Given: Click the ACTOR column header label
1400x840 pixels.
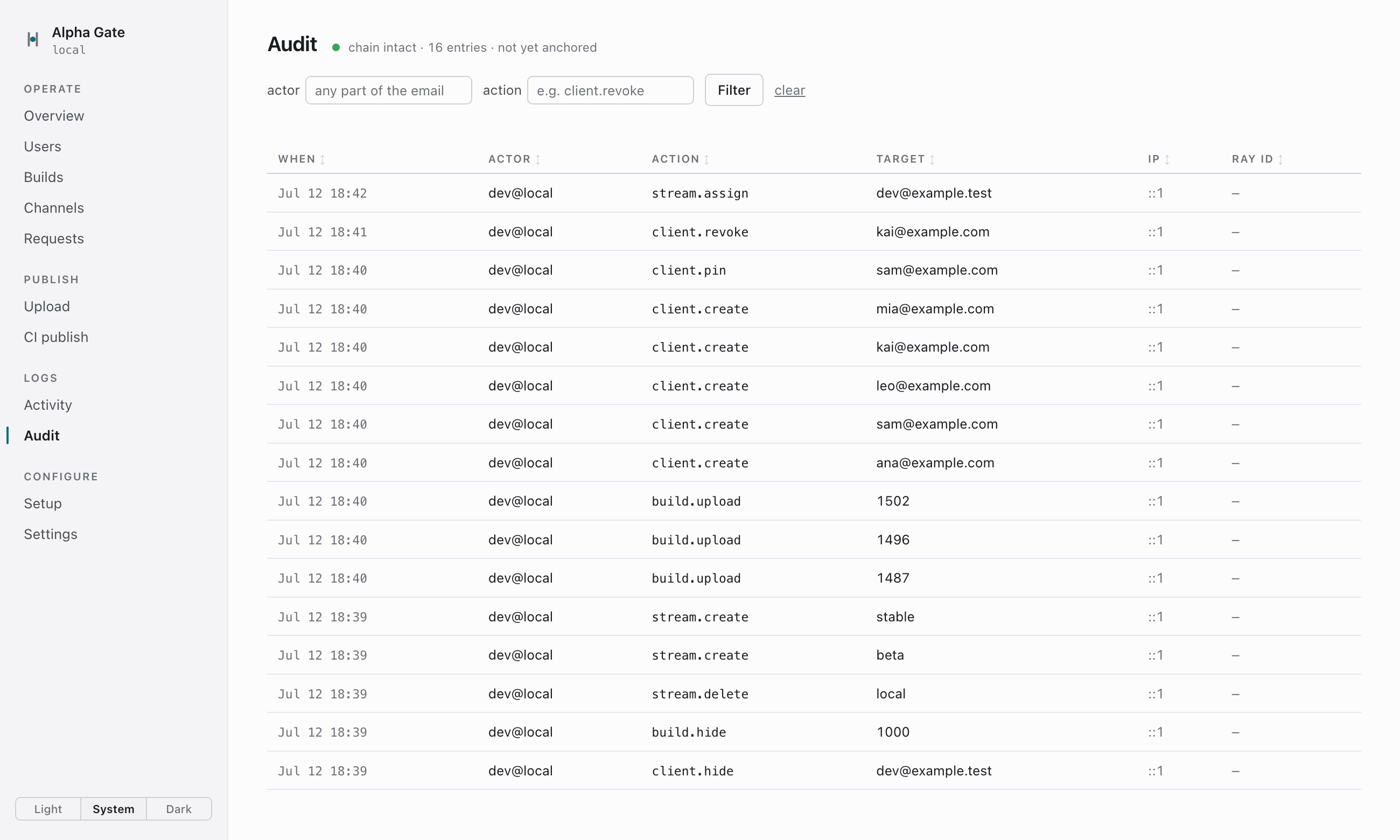Looking at the screenshot, I should click(509, 159).
